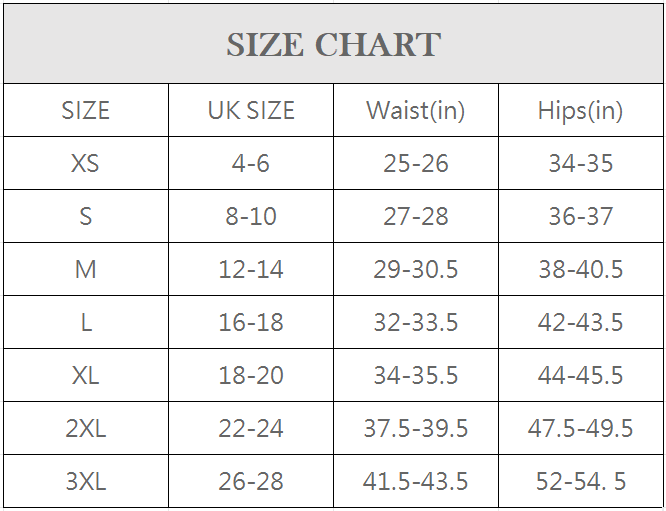The width and height of the screenshot is (666, 511).
Task: Select the M size cell
Action: (x=86, y=269)
